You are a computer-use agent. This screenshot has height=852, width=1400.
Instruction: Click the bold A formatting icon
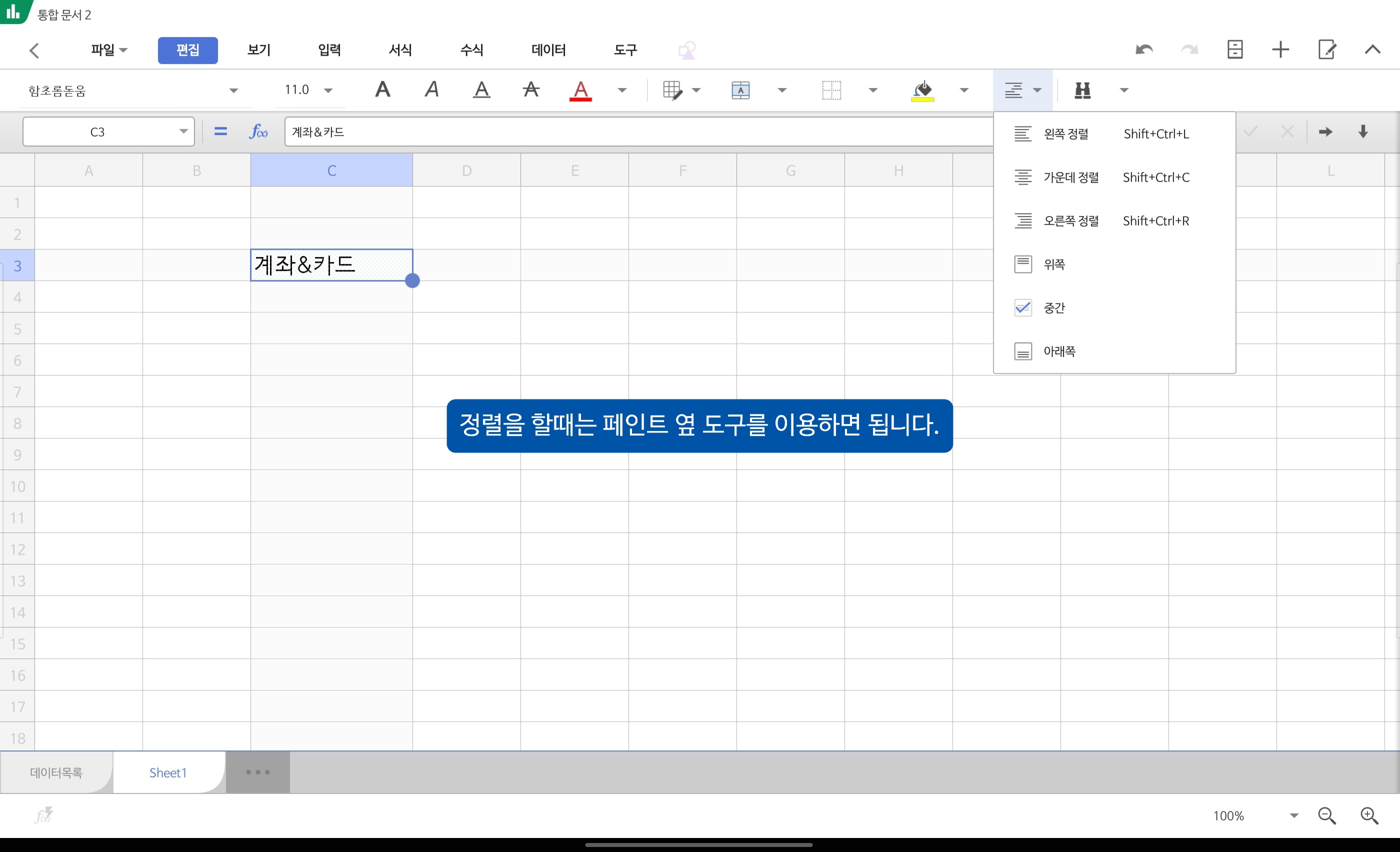coord(382,89)
